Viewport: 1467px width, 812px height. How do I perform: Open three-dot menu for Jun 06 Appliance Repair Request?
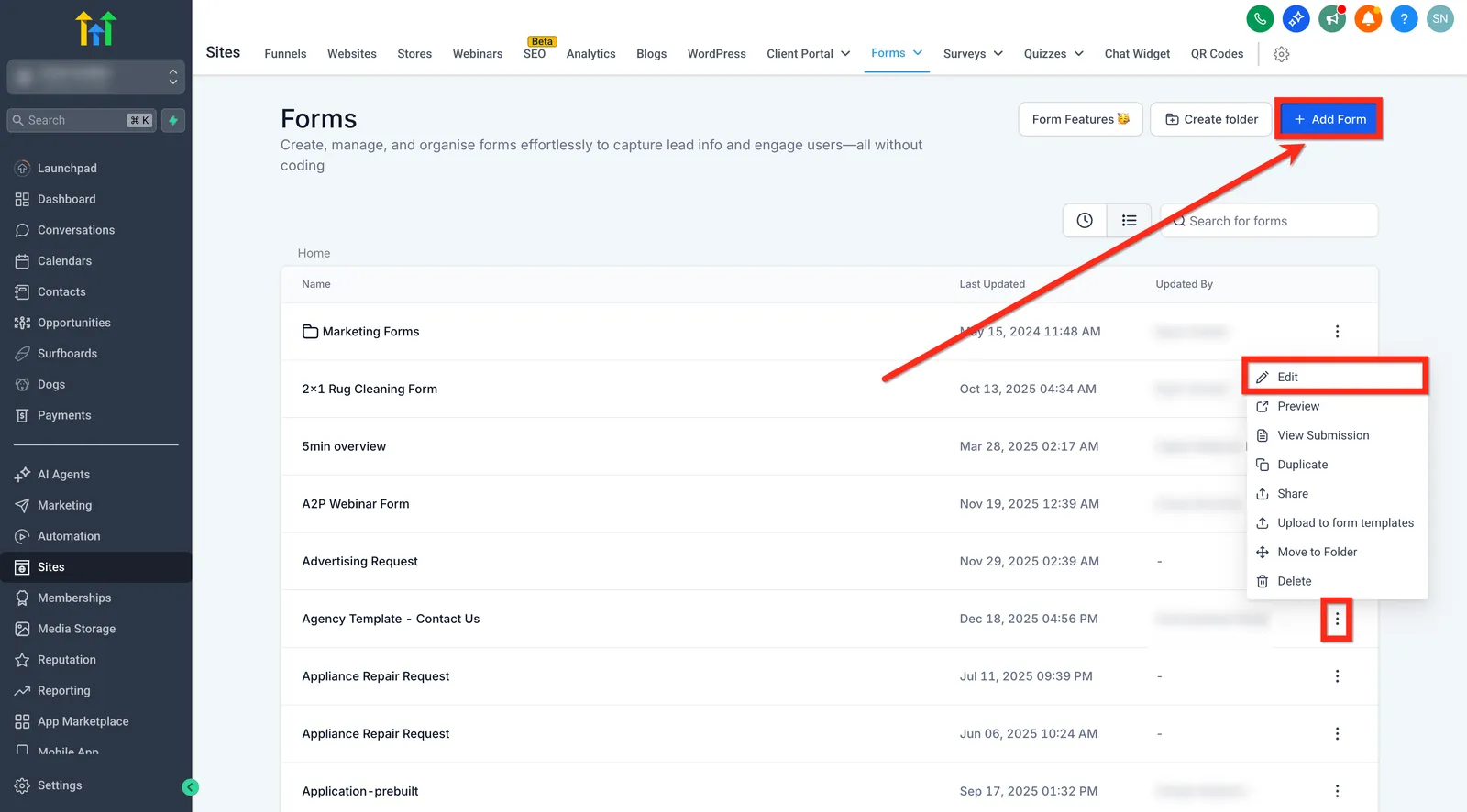click(x=1337, y=734)
